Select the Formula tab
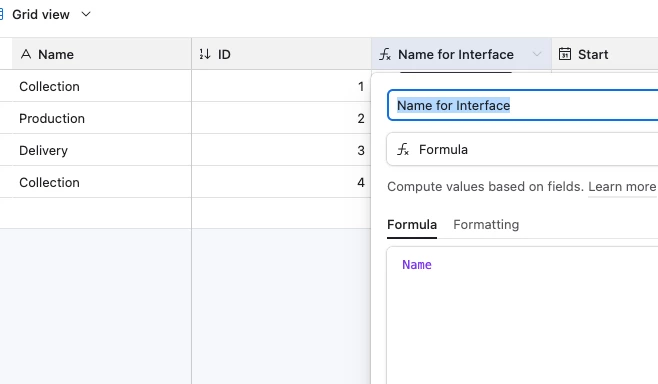Screen dimensions: 658x384 [412, 225]
